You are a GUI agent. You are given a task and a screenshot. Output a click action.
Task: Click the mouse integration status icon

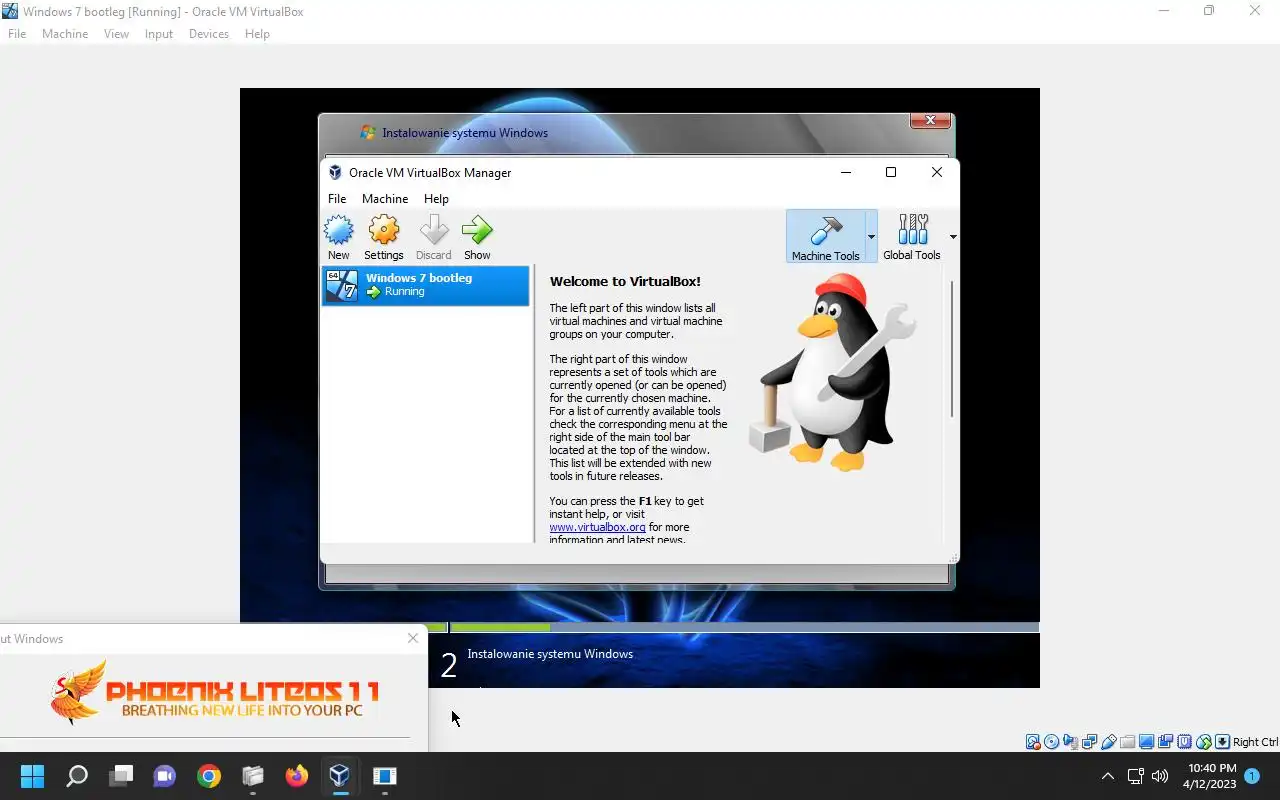pyautogui.click(x=1204, y=742)
